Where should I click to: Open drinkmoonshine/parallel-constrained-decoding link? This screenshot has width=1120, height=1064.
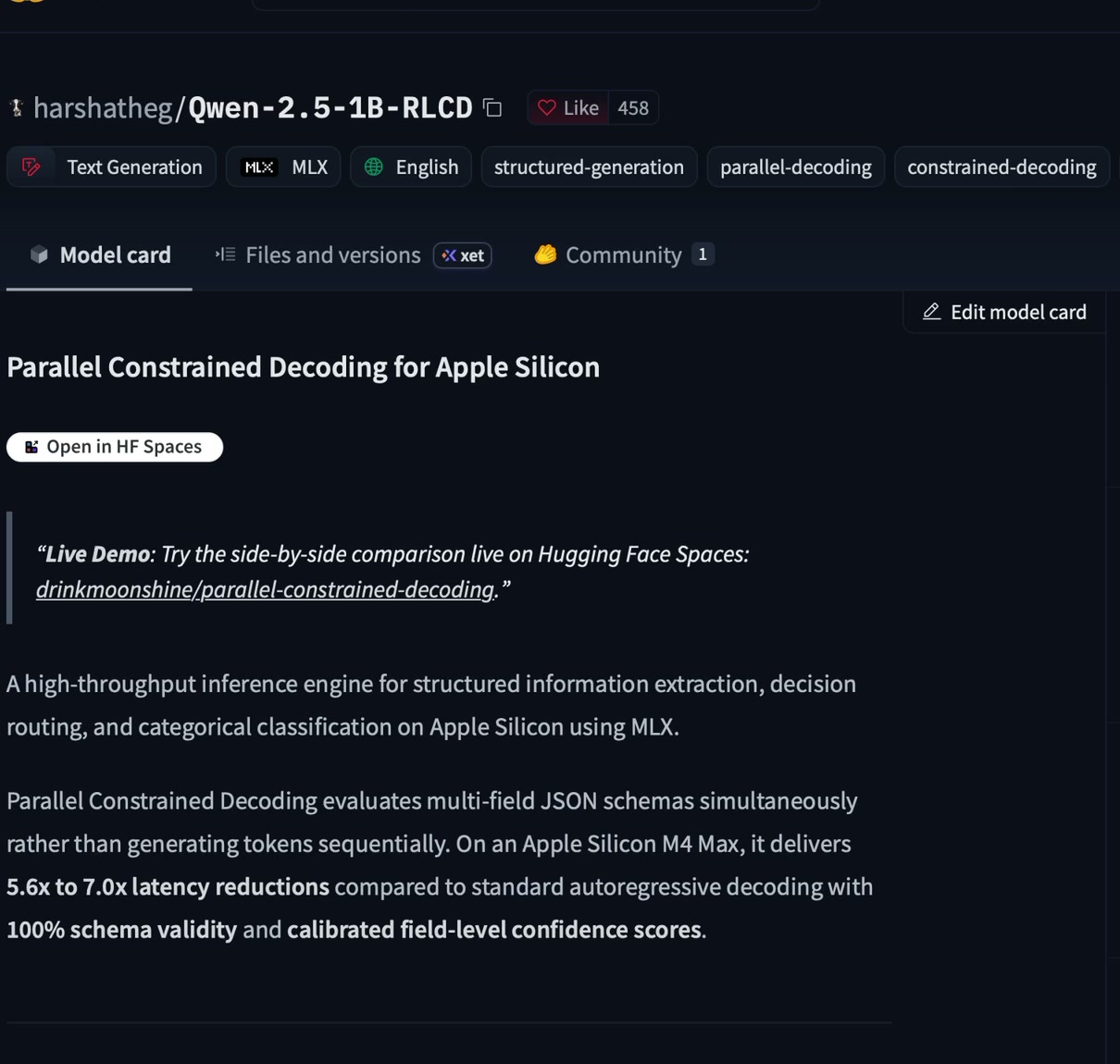(265, 589)
